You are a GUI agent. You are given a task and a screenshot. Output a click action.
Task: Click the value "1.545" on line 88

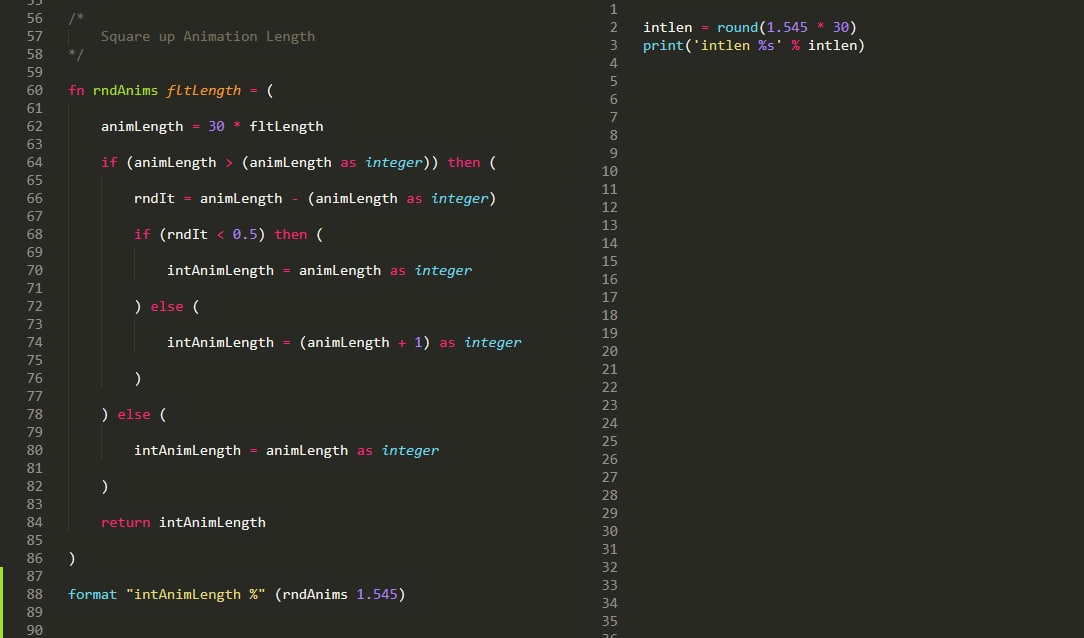377,594
